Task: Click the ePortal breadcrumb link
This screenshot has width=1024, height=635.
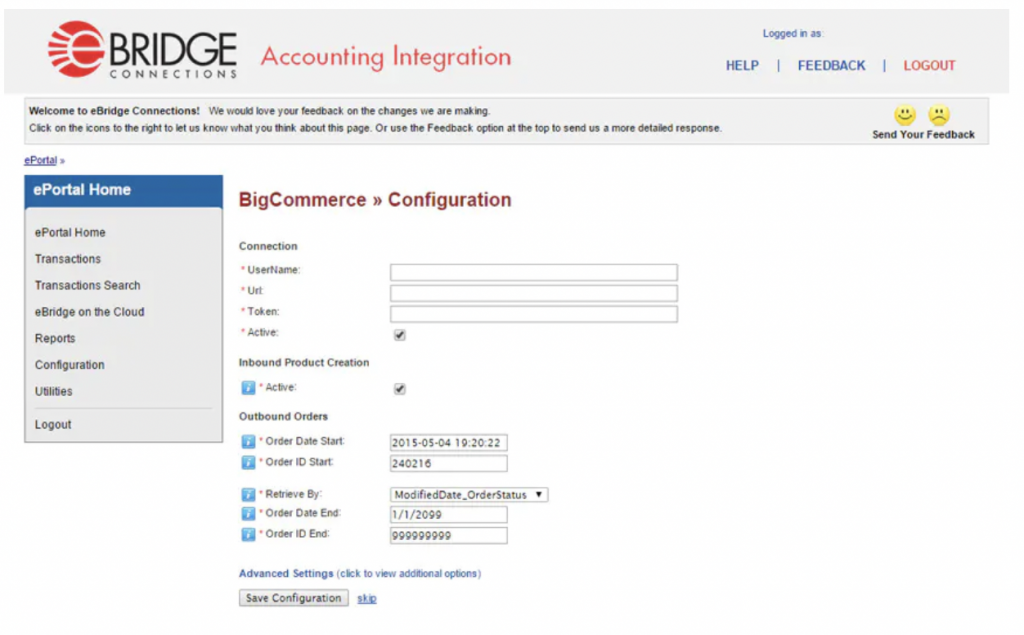Action: click(40, 159)
